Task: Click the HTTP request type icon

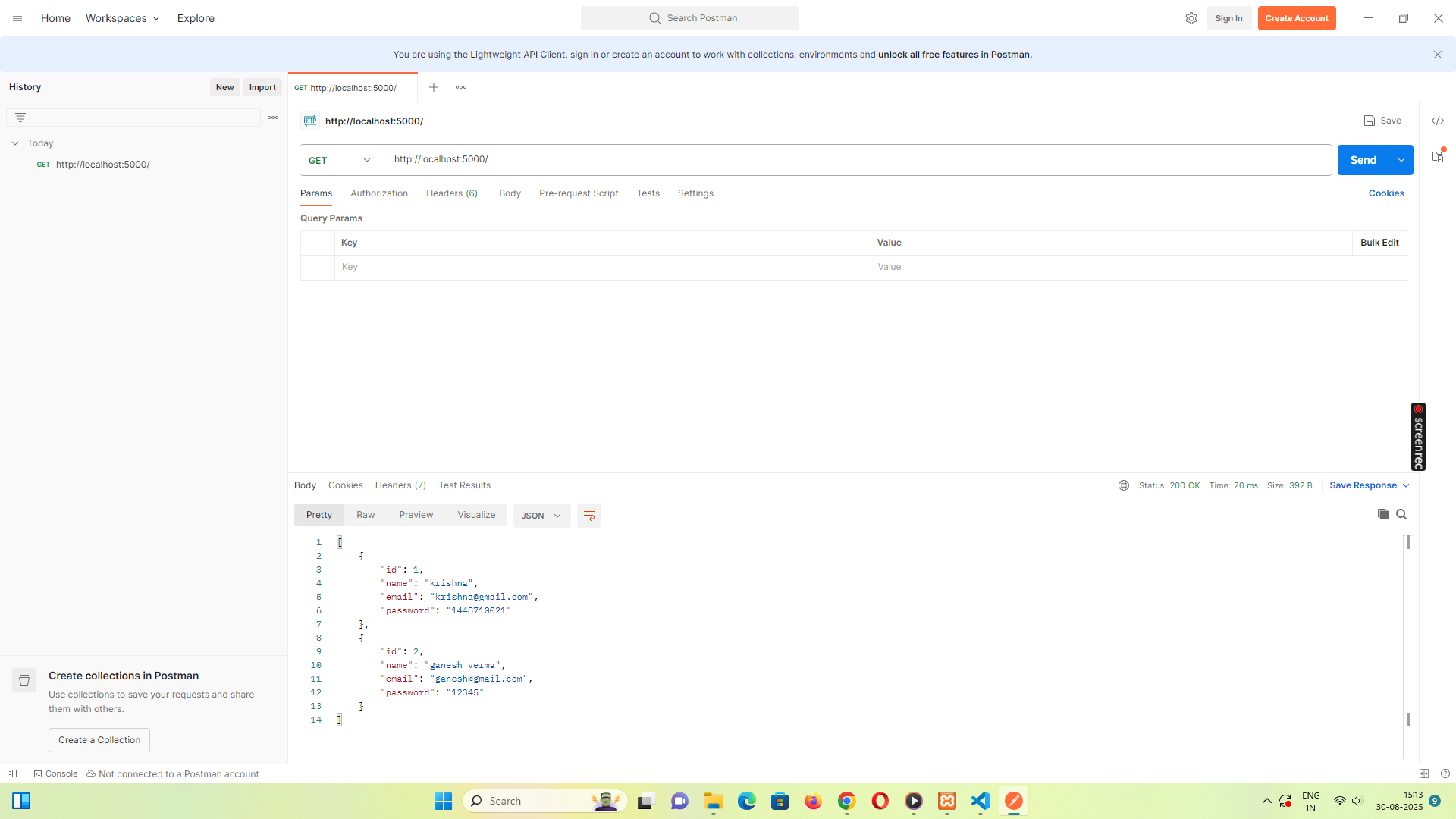Action: pos(310,121)
